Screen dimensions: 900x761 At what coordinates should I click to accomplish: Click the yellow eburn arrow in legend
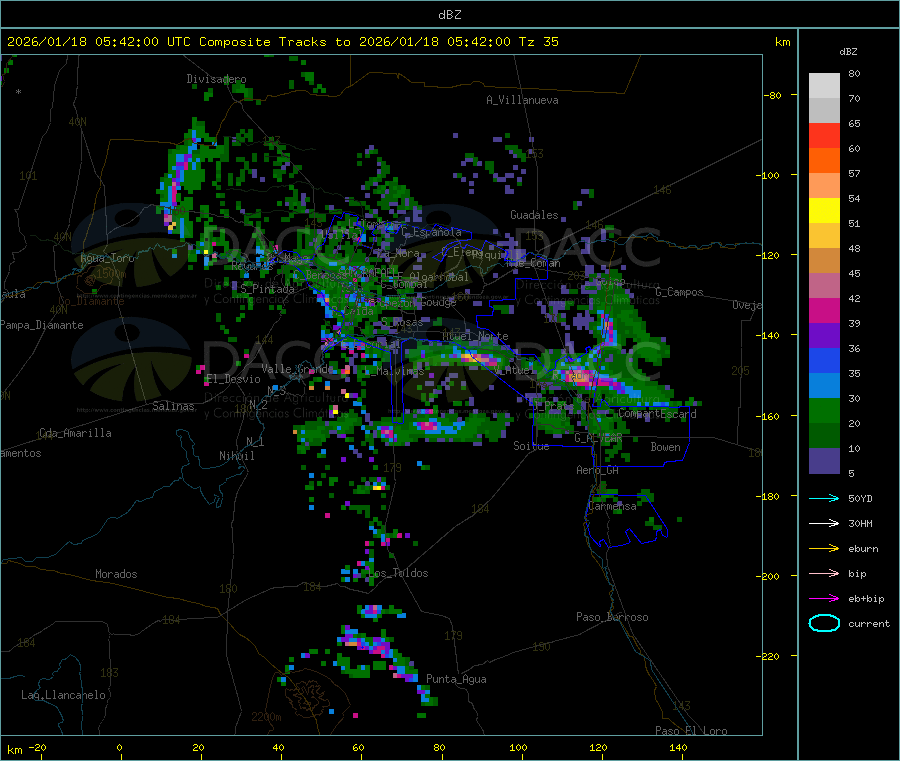click(824, 549)
